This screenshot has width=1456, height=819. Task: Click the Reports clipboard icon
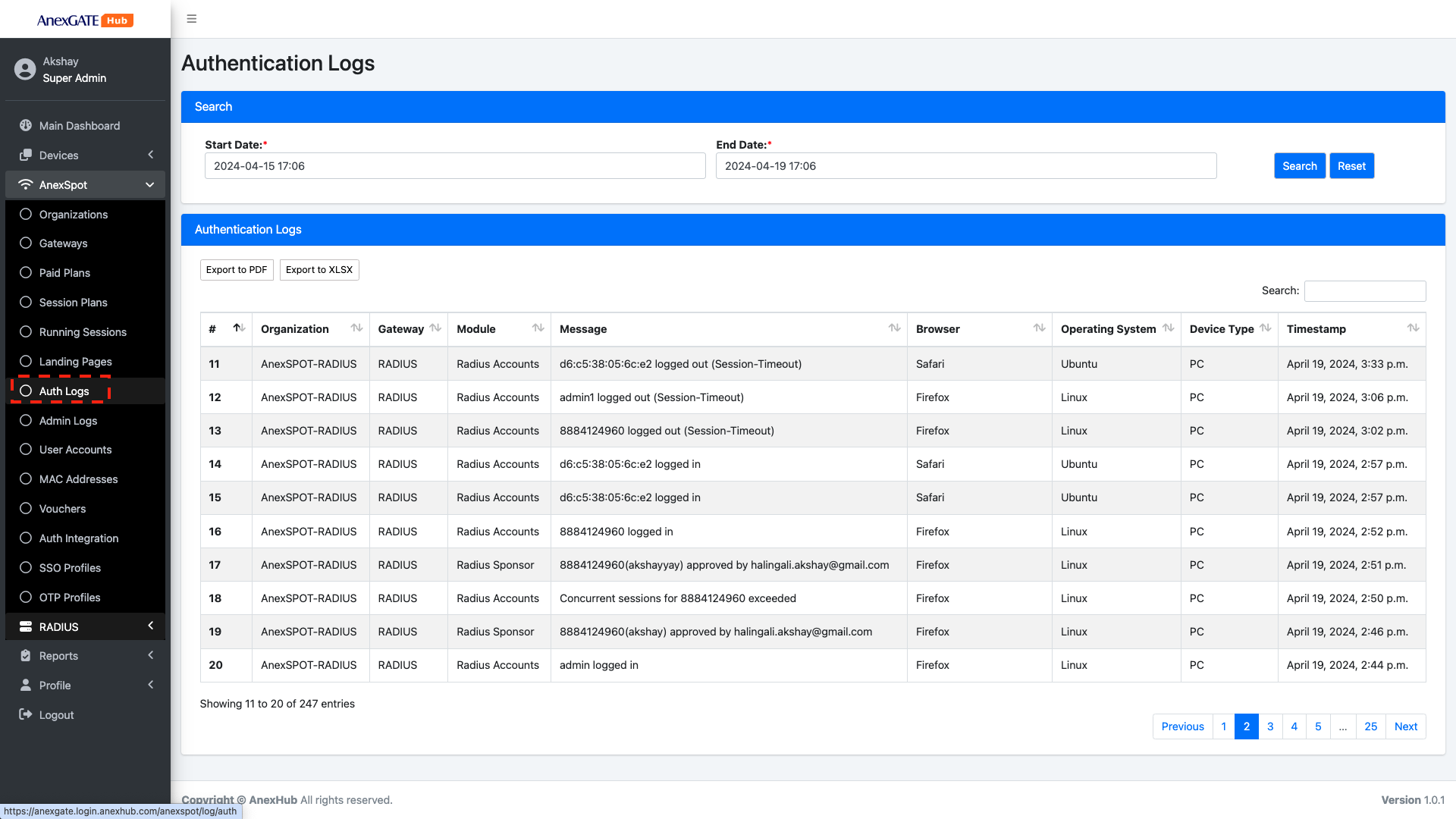click(26, 656)
